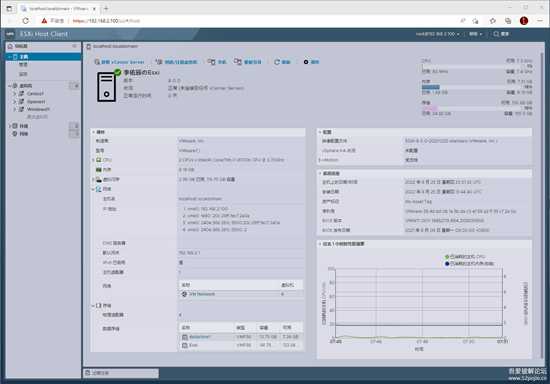Click Create/Register VM toolbar button
The height and width of the screenshot is (384, 550).
click(x=176, y=62)
